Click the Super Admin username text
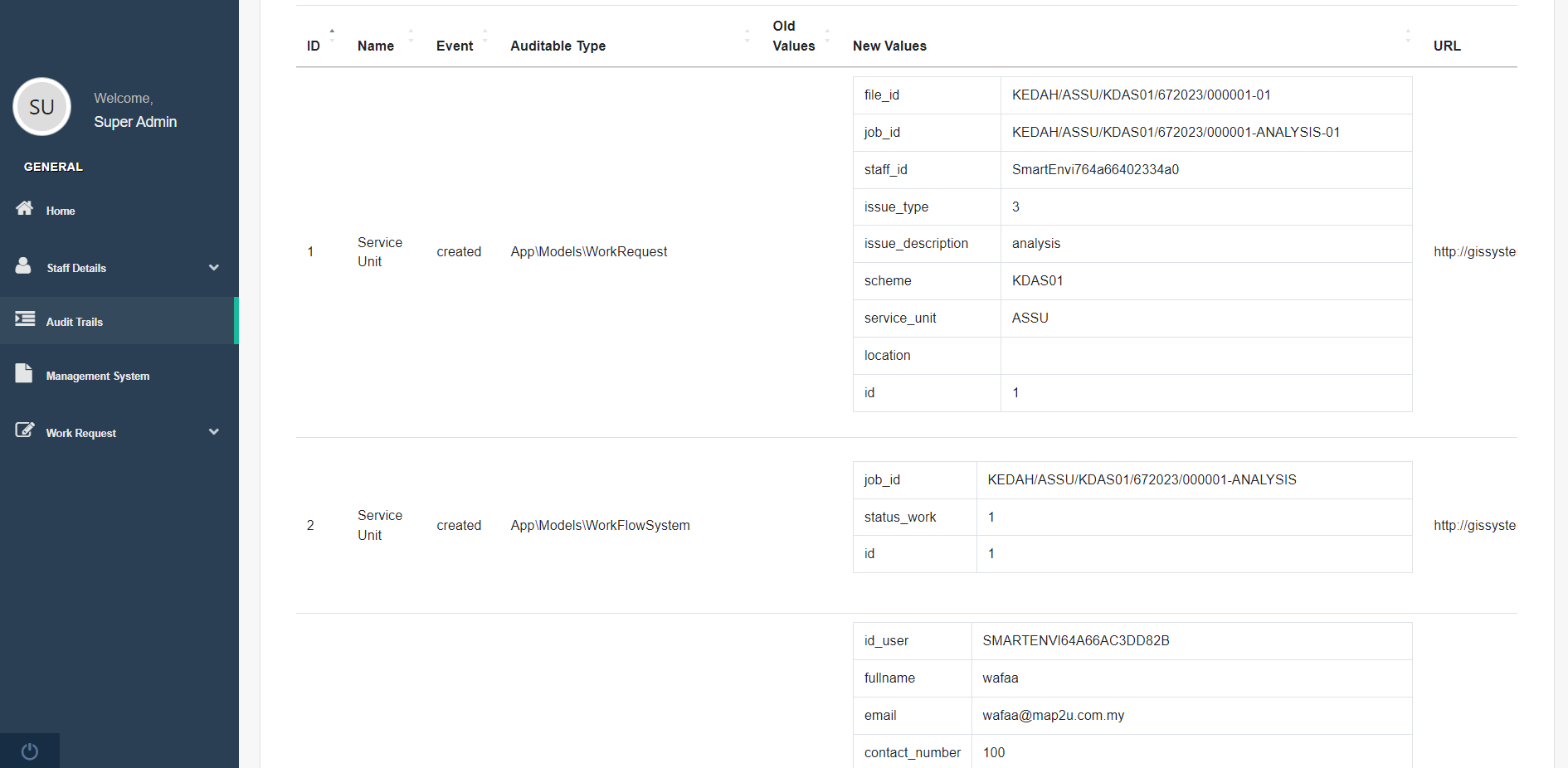The height and width of the screenshot is (768, 1568). point(135,122)
